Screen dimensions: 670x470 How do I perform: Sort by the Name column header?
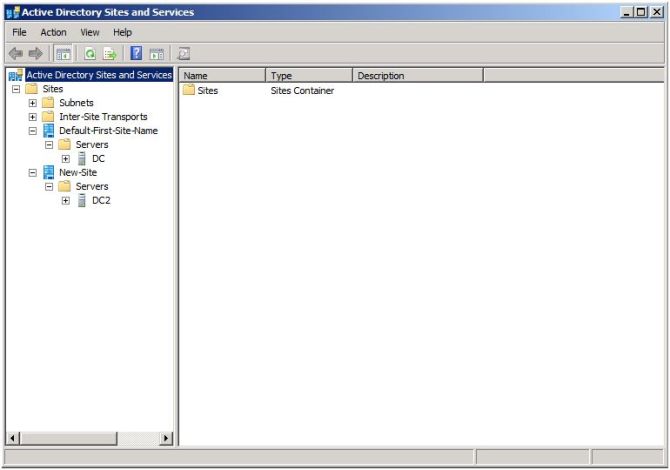point(222,76)
